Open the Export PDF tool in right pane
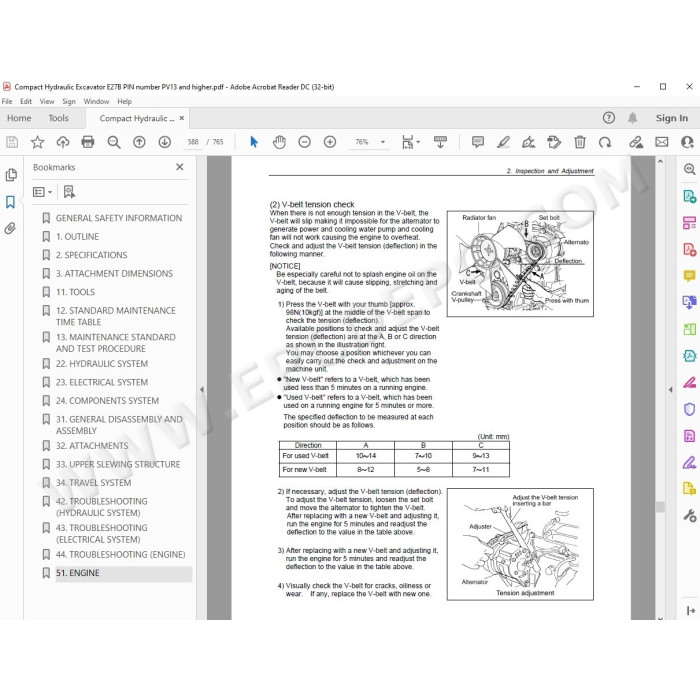Screen dimensions: 700x700 pyautogui.click(x=689, y=196)
